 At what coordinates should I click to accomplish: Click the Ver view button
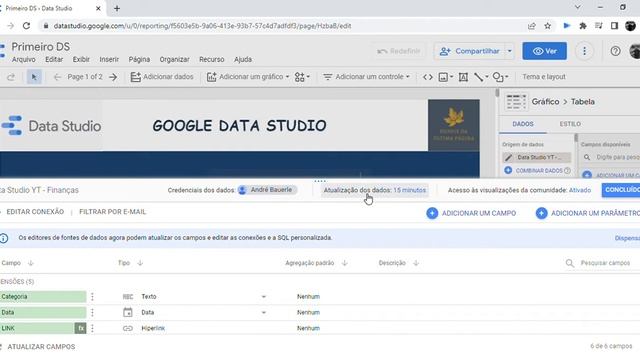tap(544, 51)
